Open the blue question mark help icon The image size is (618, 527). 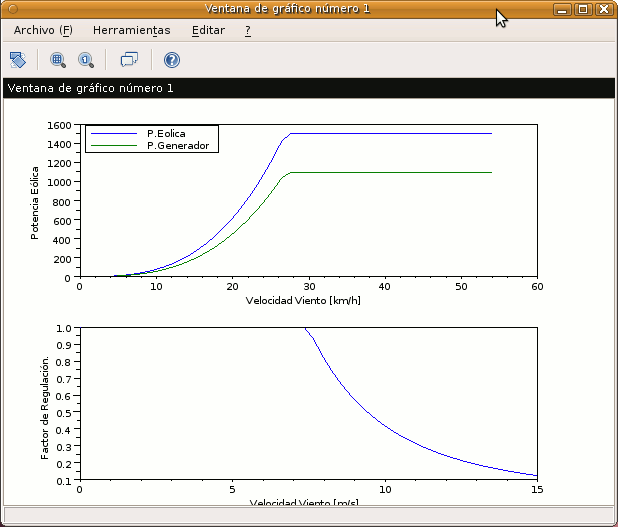click(172, 60)
